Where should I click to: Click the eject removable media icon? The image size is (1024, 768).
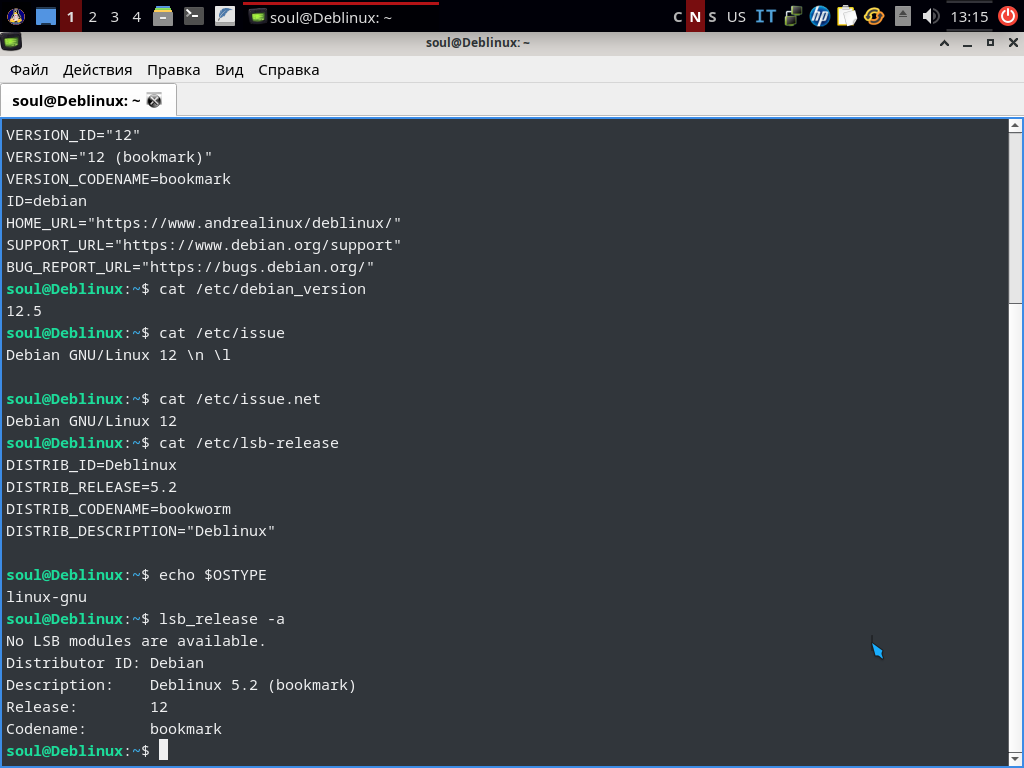pyautogui.click(x=903, y=16)
